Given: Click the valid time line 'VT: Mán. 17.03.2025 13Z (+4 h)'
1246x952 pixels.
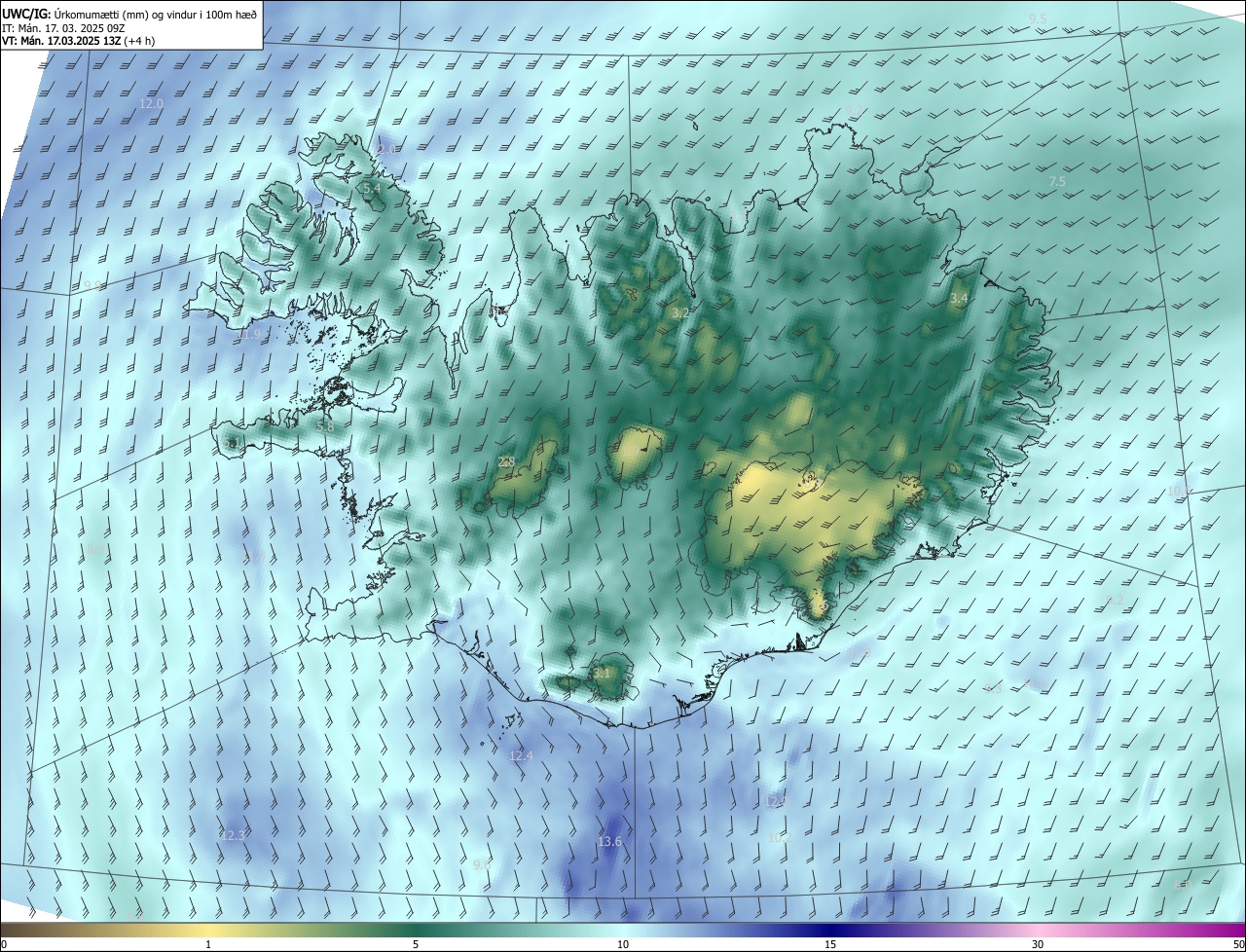Looking at the screenshot, I should 79,41.
